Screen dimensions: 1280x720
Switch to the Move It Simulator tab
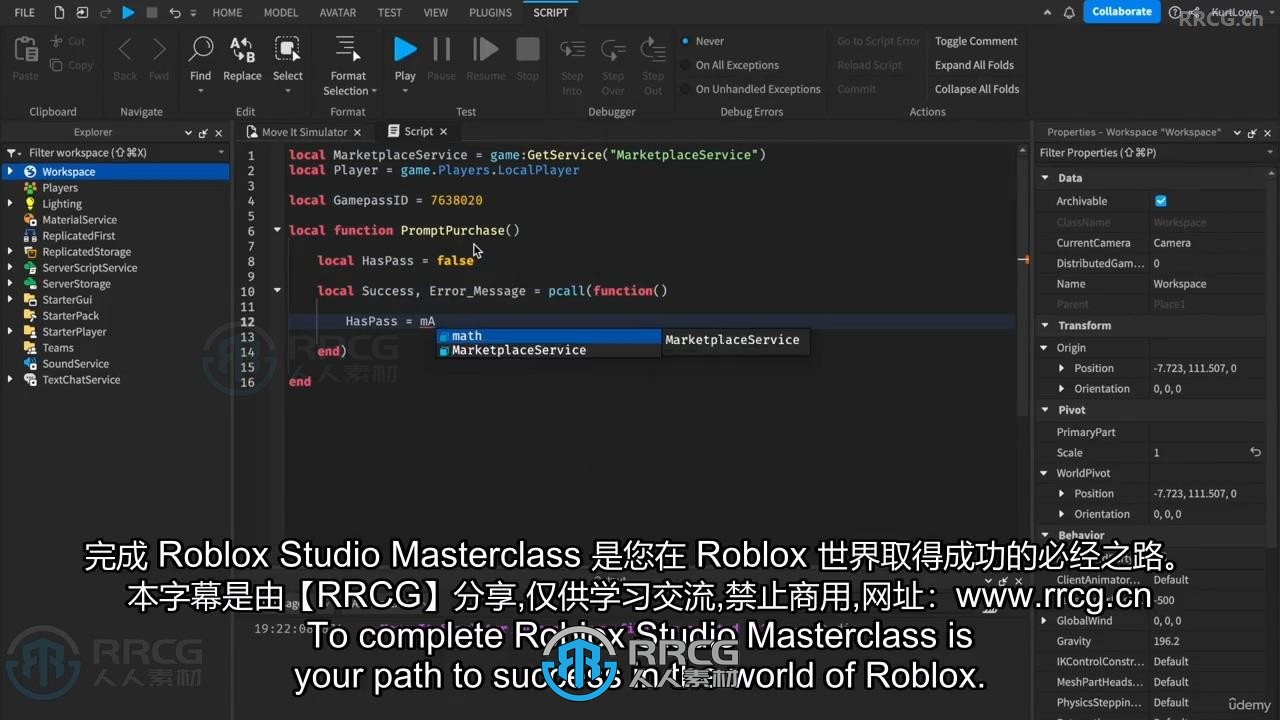(304, 132)
